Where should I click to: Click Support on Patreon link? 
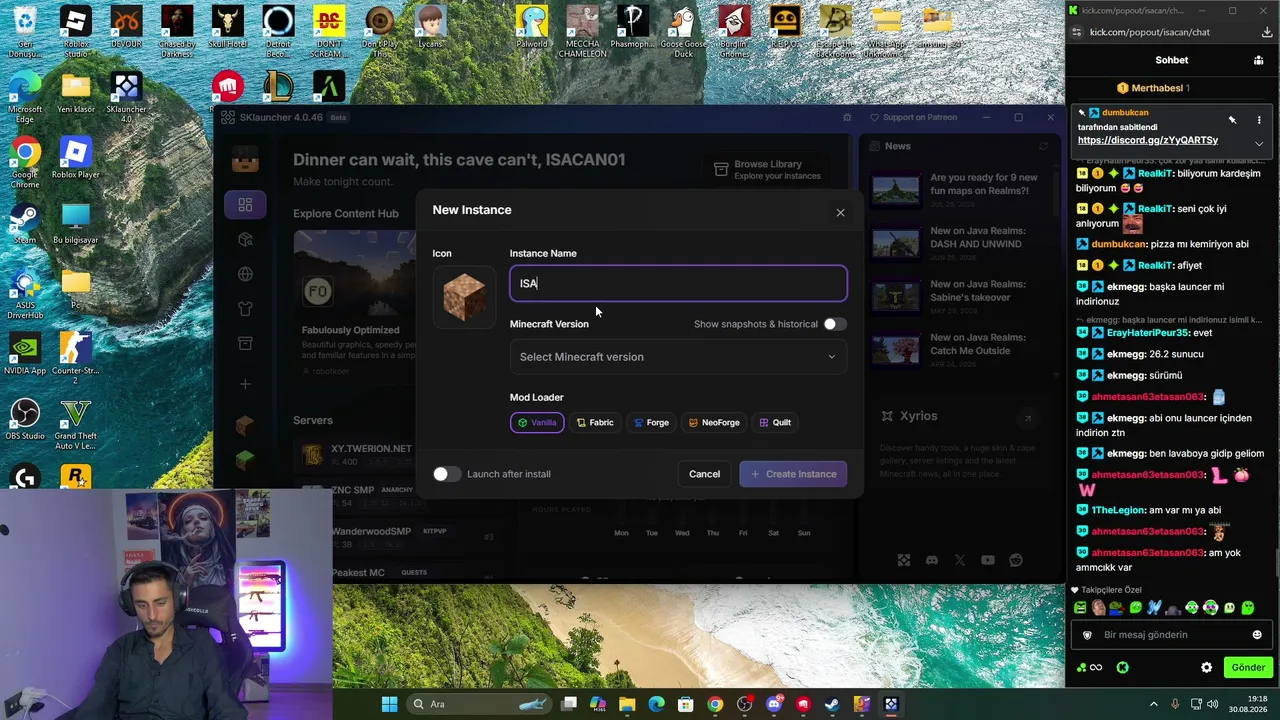point(913,117)
